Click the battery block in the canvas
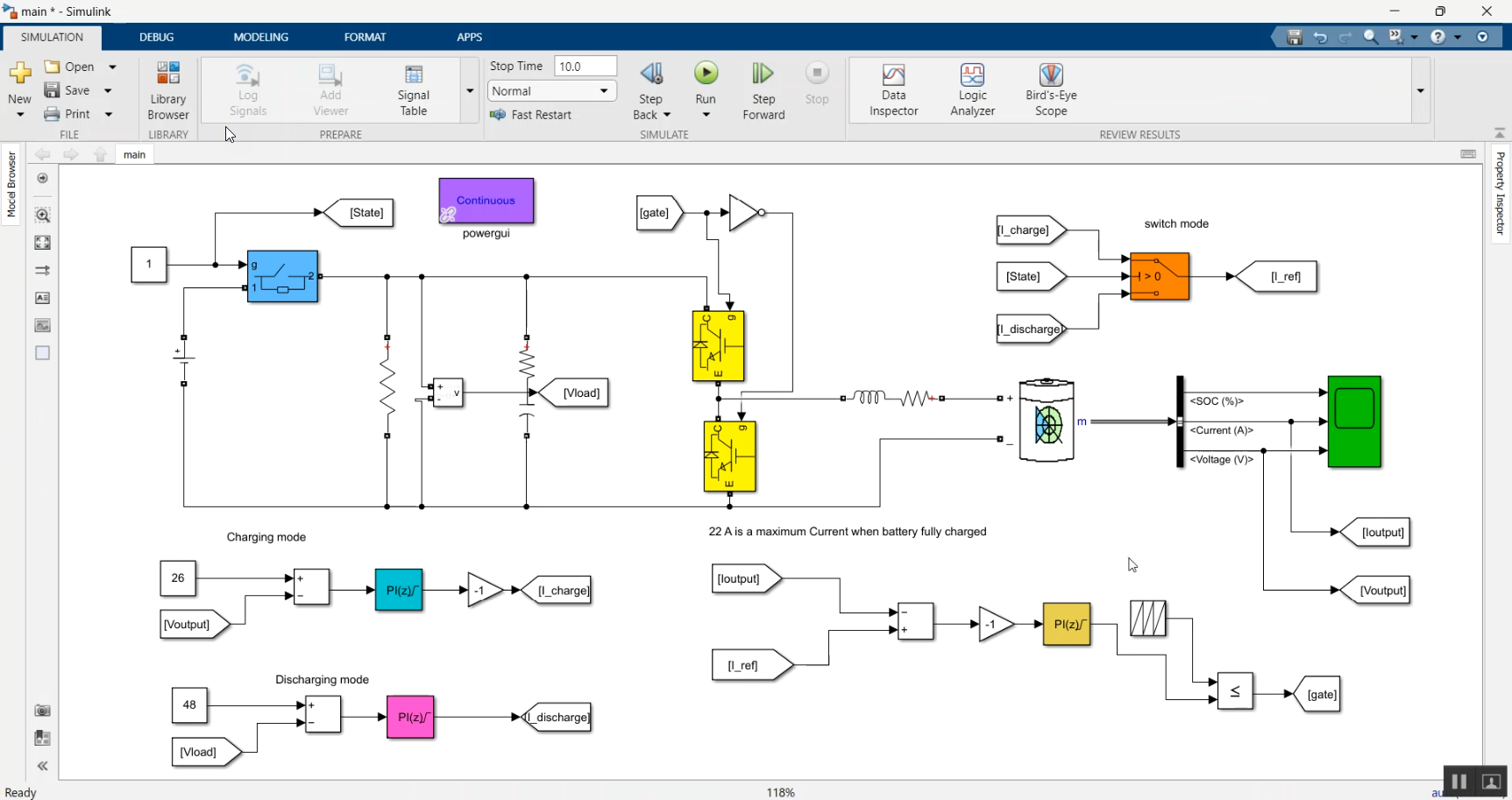 coord(1047,421)
